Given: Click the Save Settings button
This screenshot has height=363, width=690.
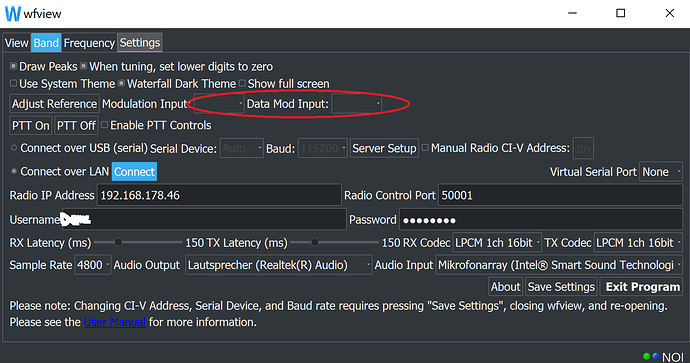Looking at the screenshot, I should 562,287.
